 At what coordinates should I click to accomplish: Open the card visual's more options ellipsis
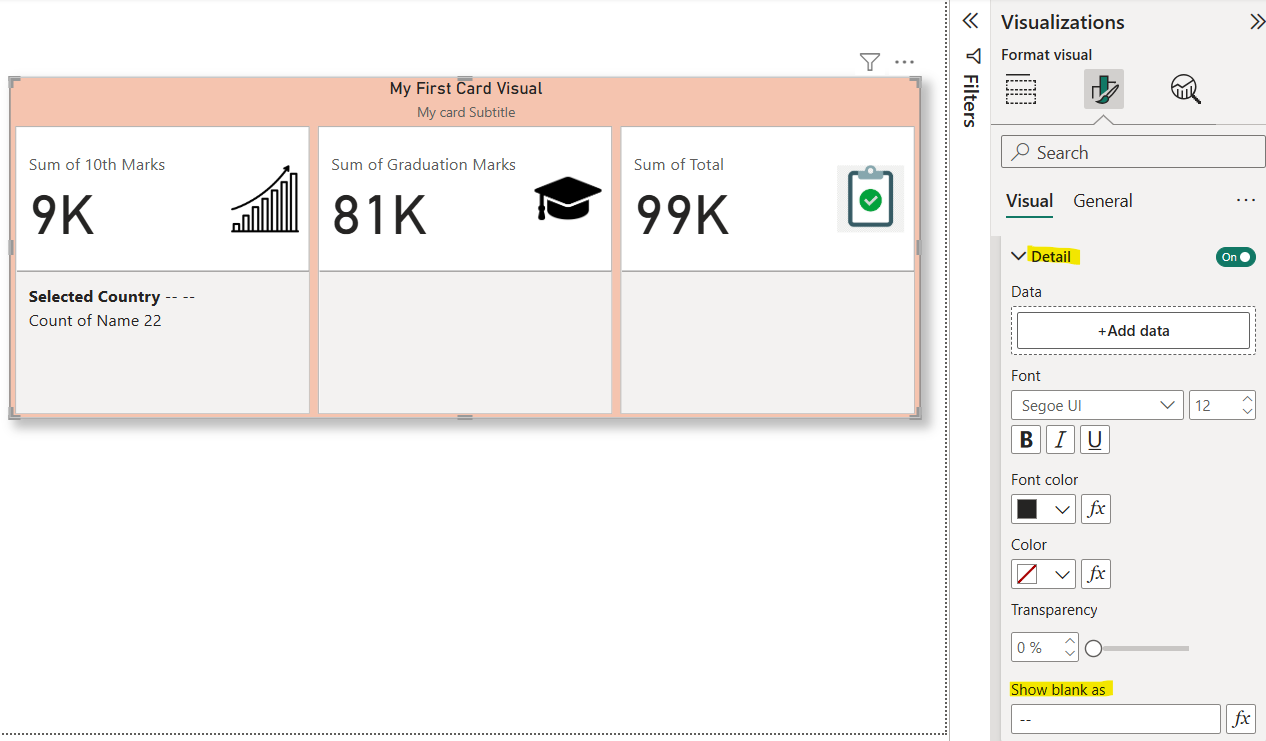(904, 62)
